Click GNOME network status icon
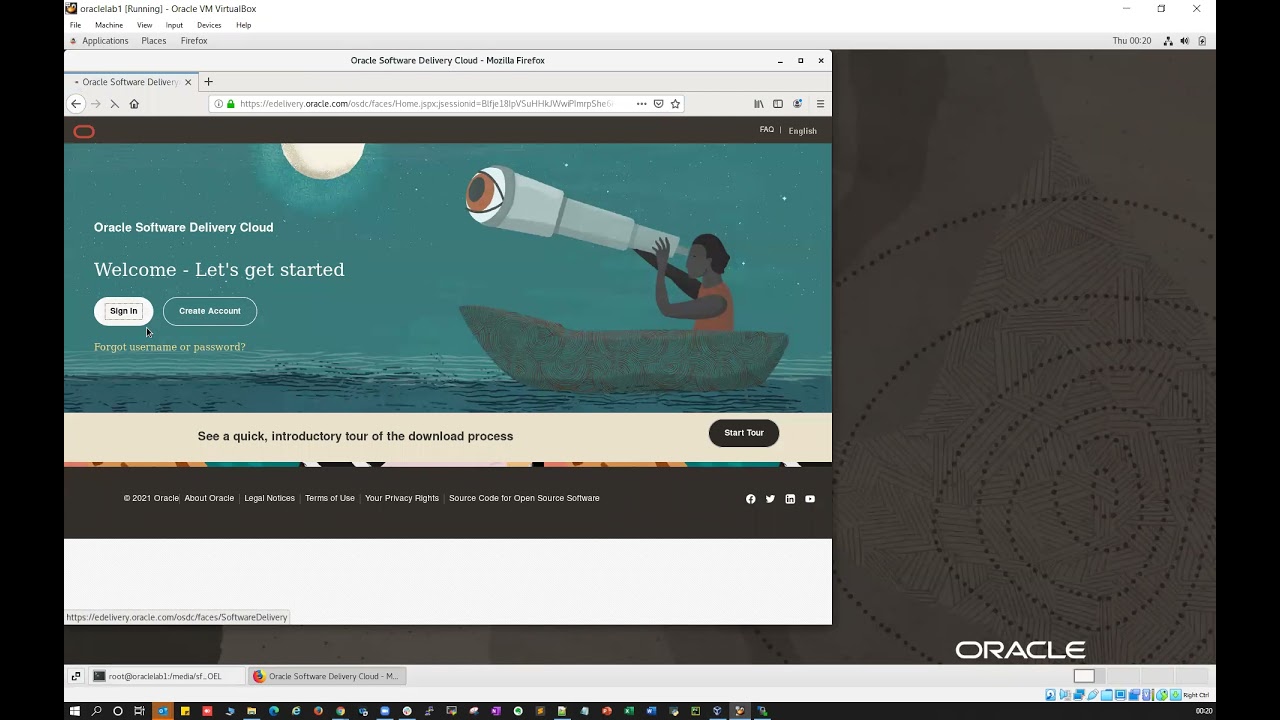 tap(1168, 41)
